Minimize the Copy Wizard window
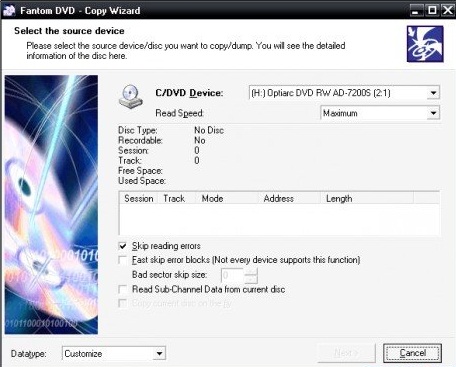Image resolution: width=456 pixels, height=367 pixels. [415, 10]
